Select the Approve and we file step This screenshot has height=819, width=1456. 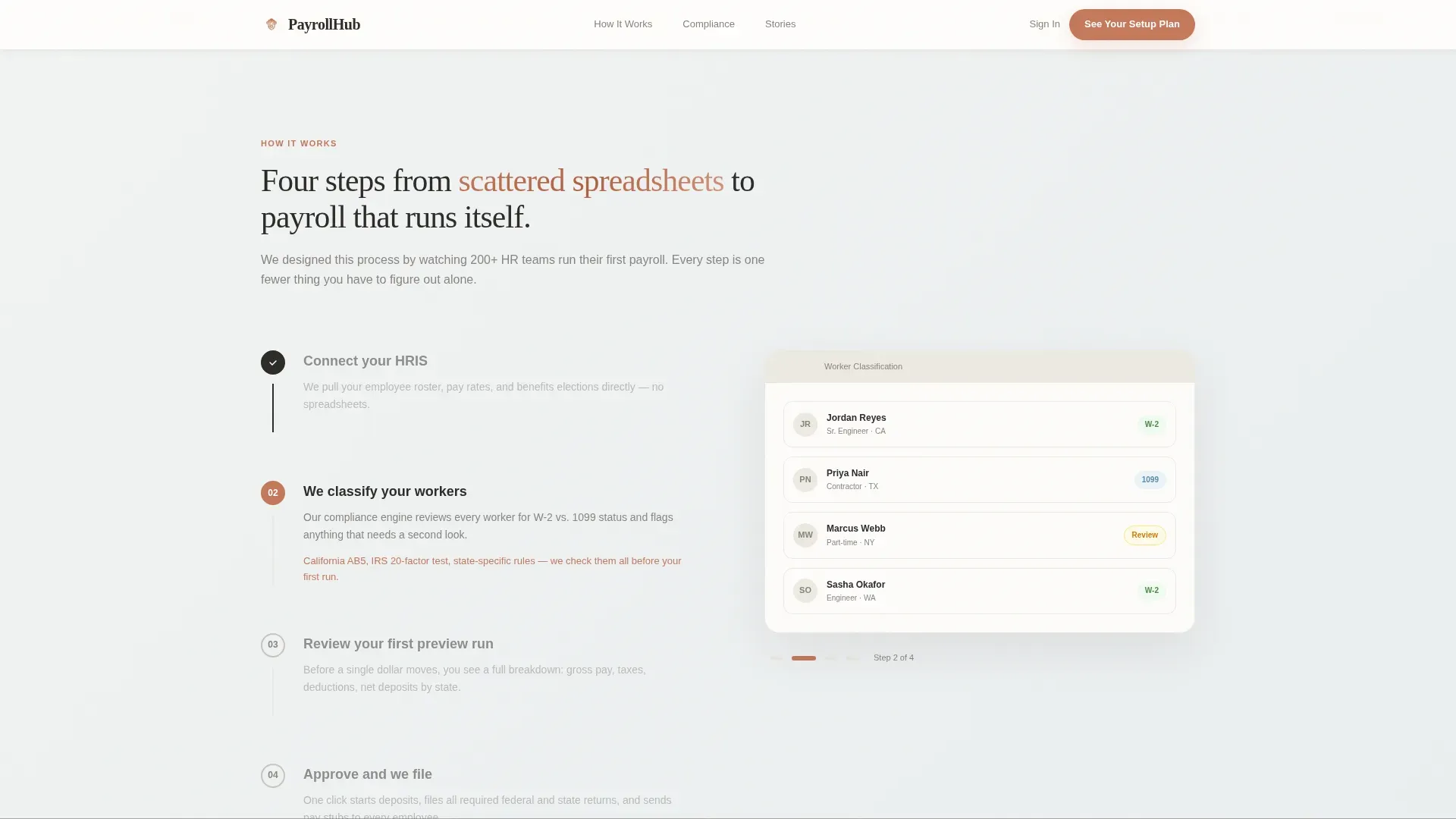pyautogui.click(x=368, y=774)
